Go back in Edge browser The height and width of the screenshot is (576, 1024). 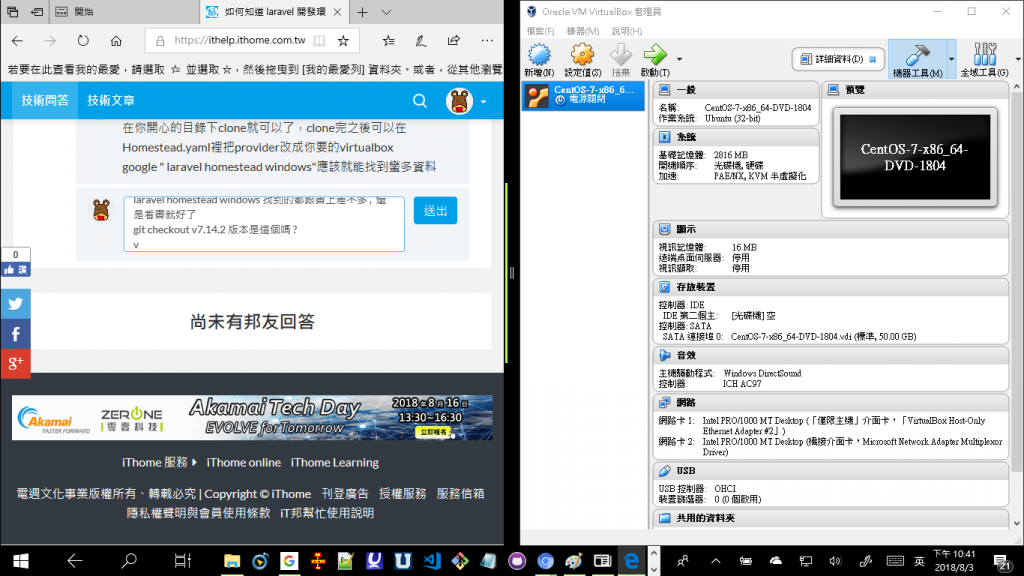(x=18, y=40)
